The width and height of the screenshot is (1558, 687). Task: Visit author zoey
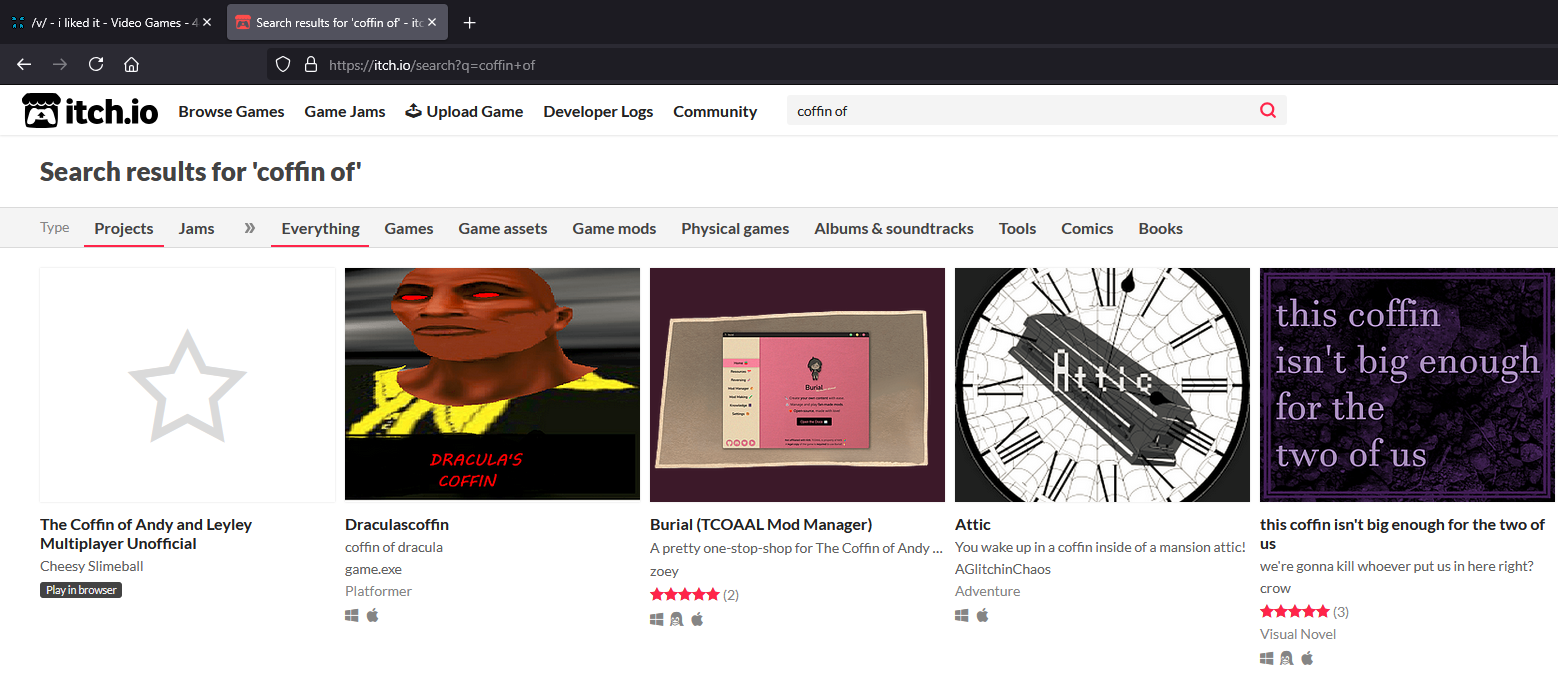664,571
